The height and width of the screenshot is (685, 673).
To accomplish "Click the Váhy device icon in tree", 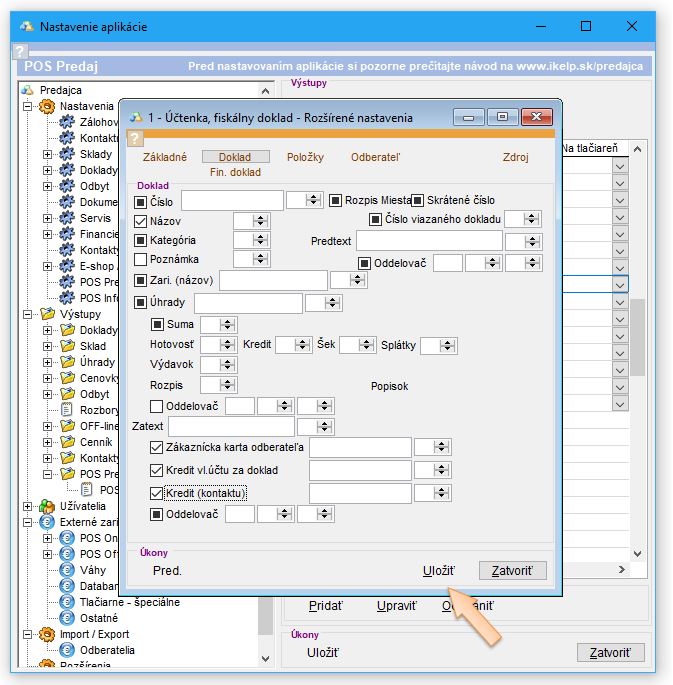I will [x=67, y=570].
